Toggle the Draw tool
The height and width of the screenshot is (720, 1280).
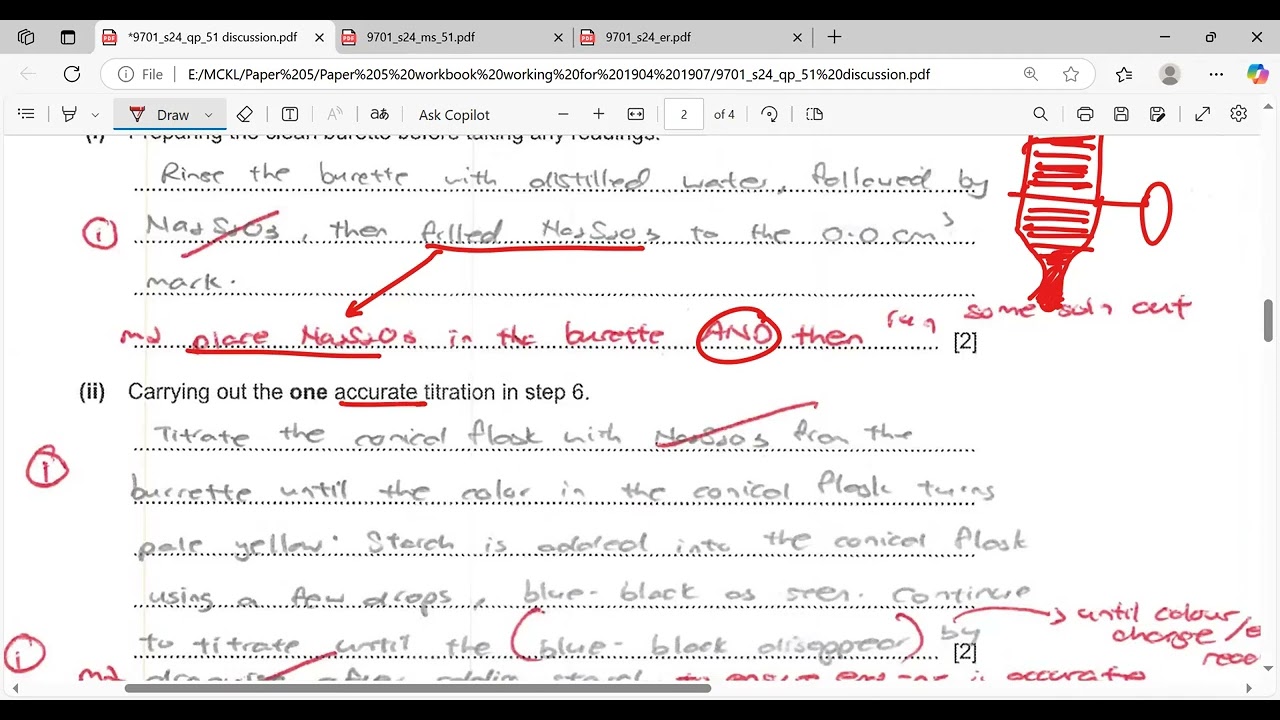(160, 114)
